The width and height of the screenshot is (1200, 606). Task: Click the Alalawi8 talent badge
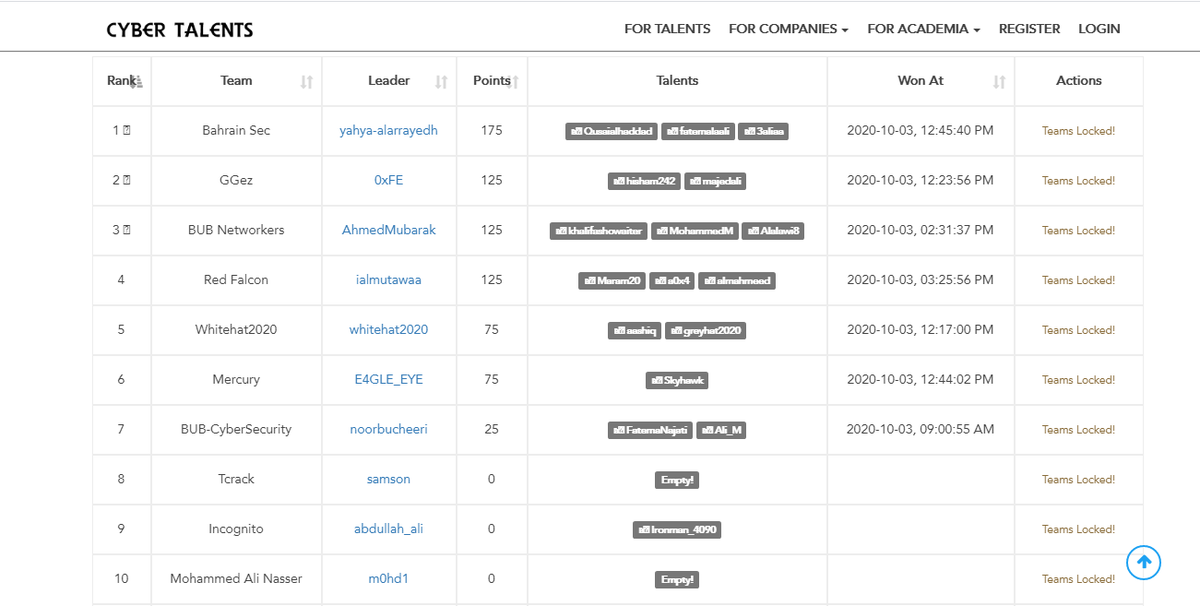click(774, 231)
